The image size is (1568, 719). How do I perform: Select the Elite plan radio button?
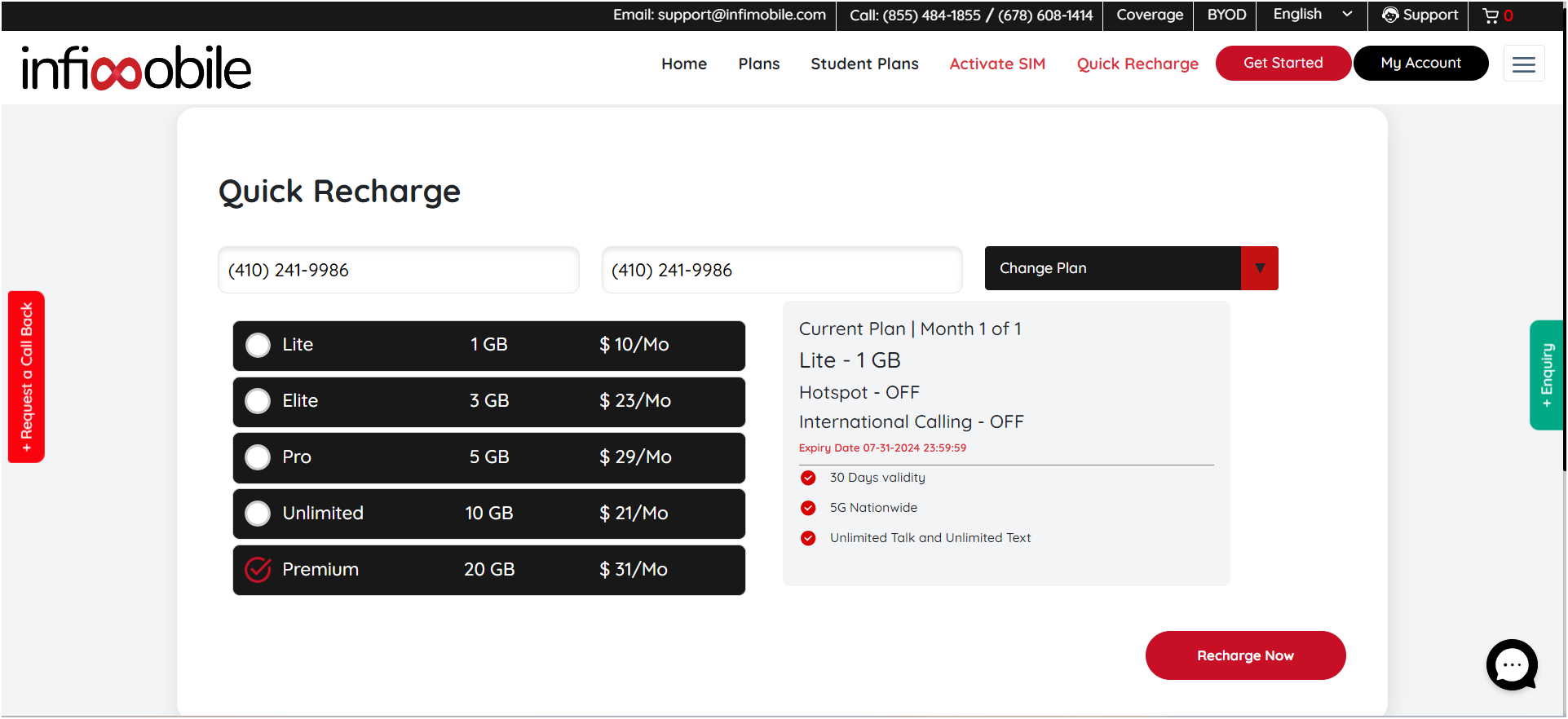coord(258,401)
